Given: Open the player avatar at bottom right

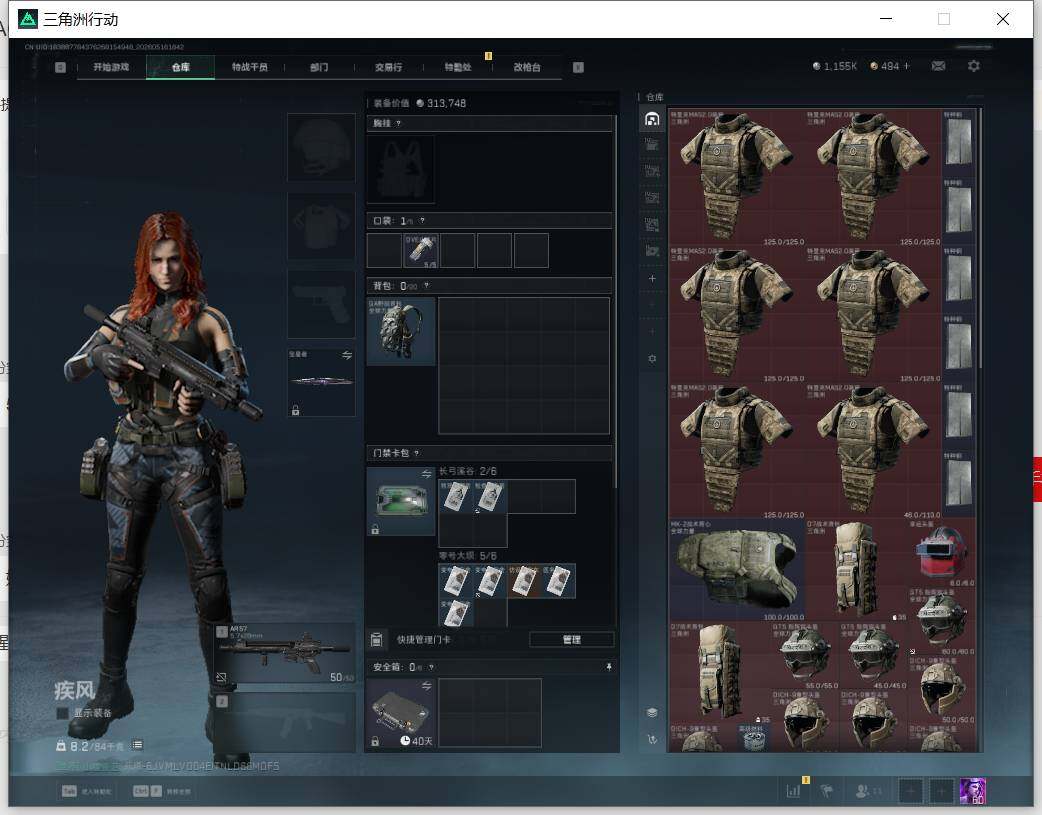Looking at the screenshot, I should (973, 791).
